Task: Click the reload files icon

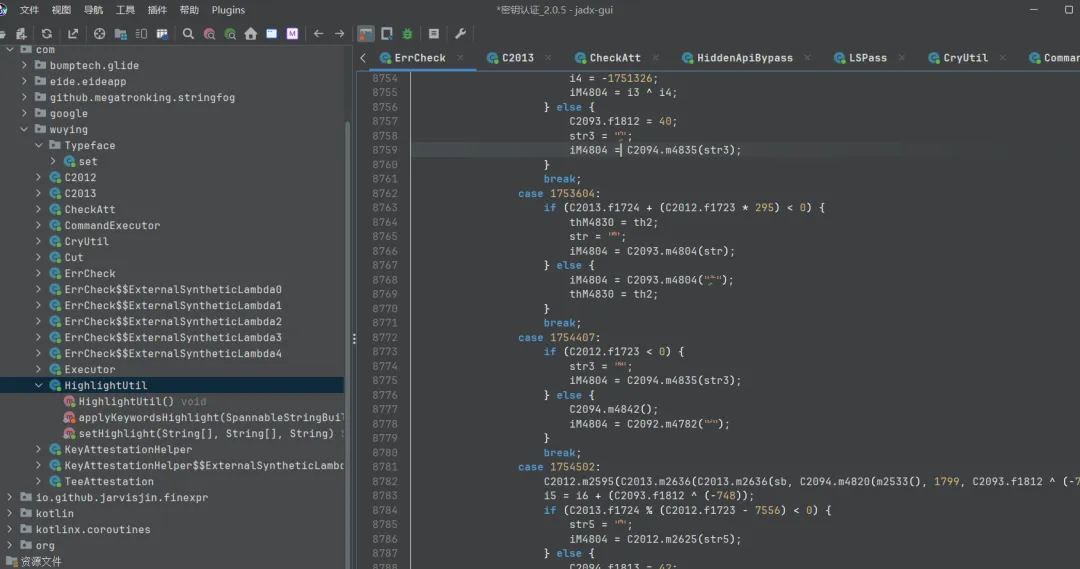Action: pos(47,34)
